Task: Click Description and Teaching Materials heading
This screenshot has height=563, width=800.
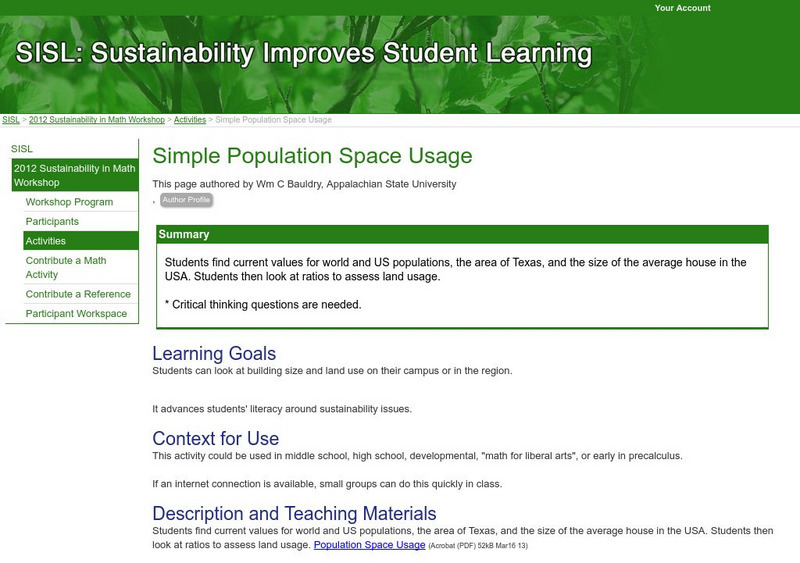Action: coord(294,513)
